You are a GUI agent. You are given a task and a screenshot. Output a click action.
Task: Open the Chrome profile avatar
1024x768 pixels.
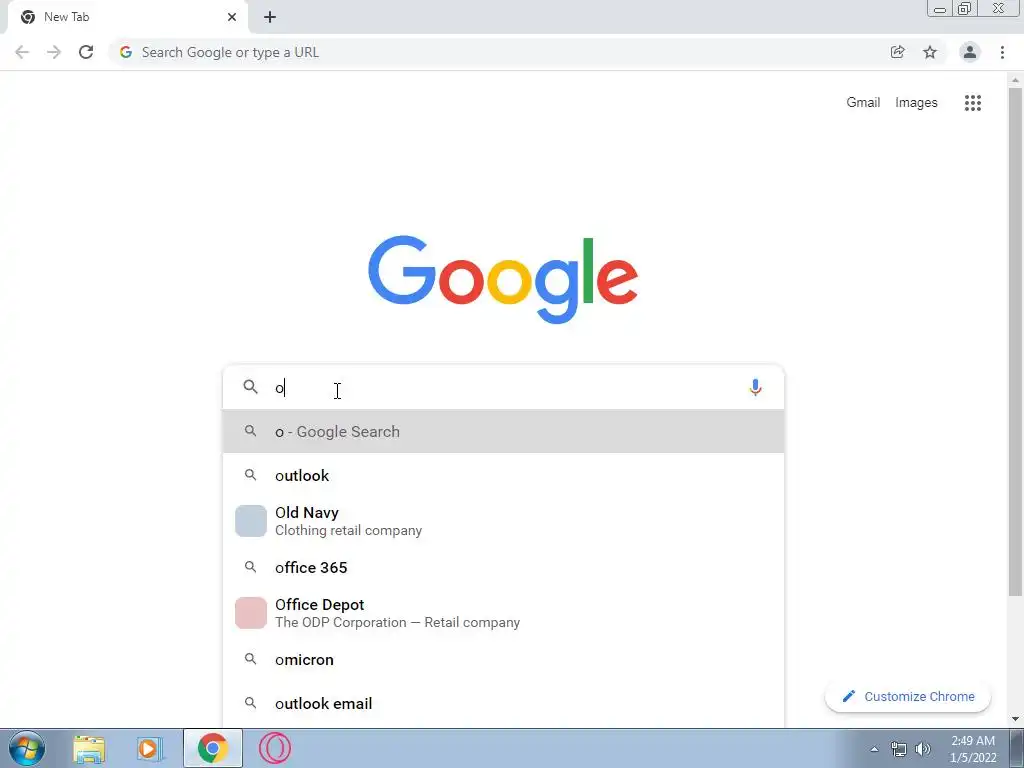click(x=970, y=52)
